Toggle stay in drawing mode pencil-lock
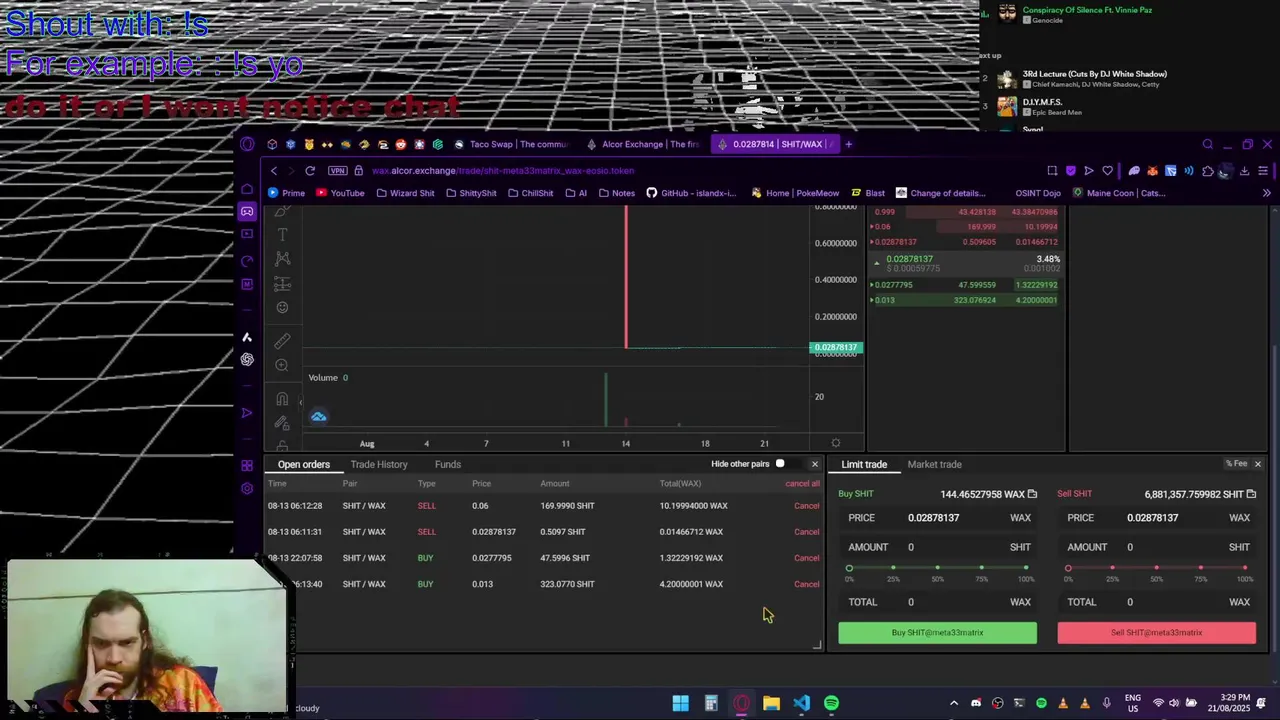1280x720 pixels. coord(282,423)
